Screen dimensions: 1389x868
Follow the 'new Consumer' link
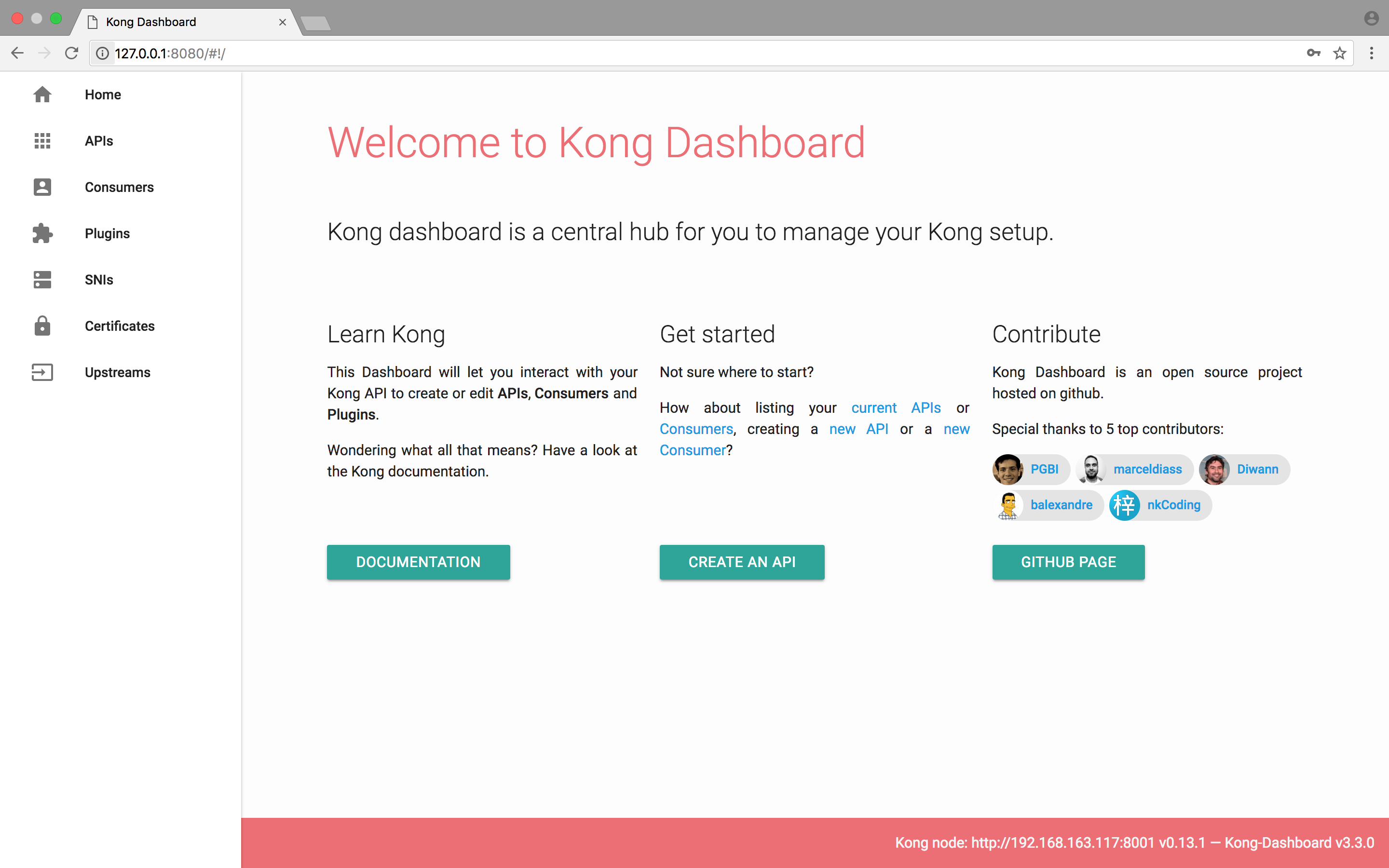click(692, 450)
